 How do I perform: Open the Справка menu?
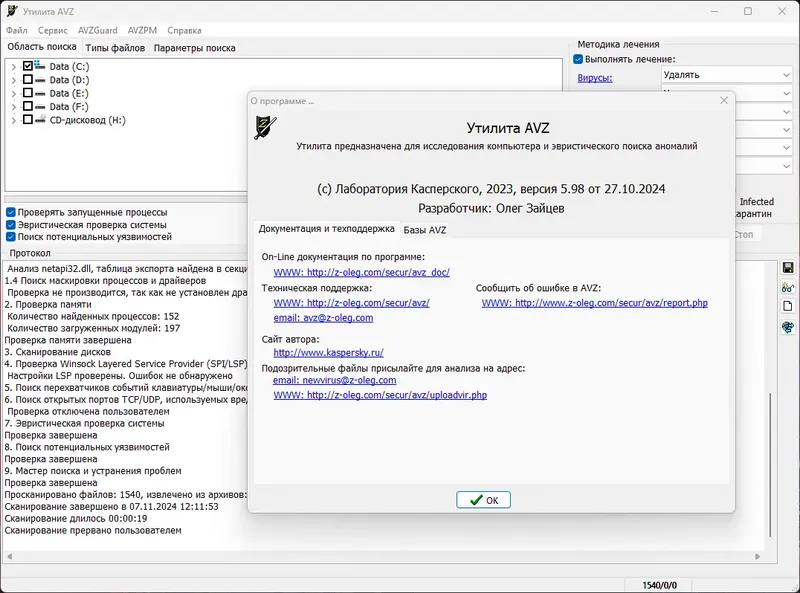point(184,31)
